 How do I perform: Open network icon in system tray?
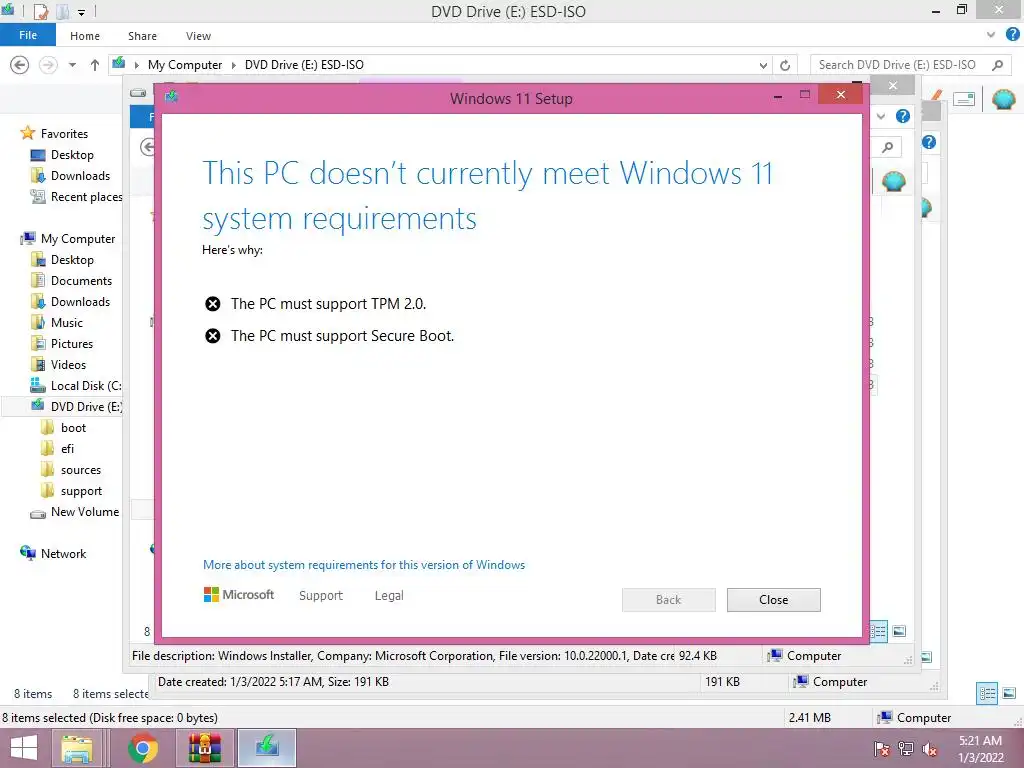906,749
